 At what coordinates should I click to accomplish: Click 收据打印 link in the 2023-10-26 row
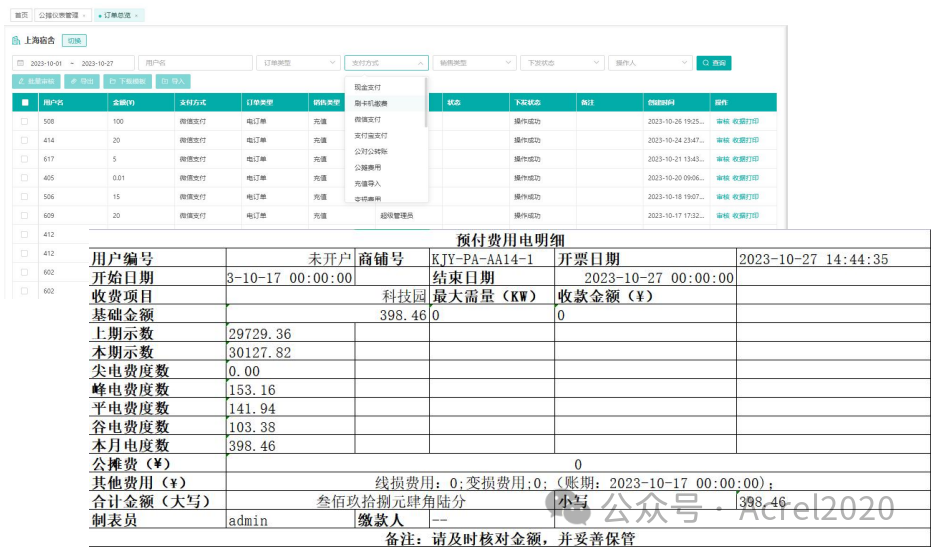[746, 121]
